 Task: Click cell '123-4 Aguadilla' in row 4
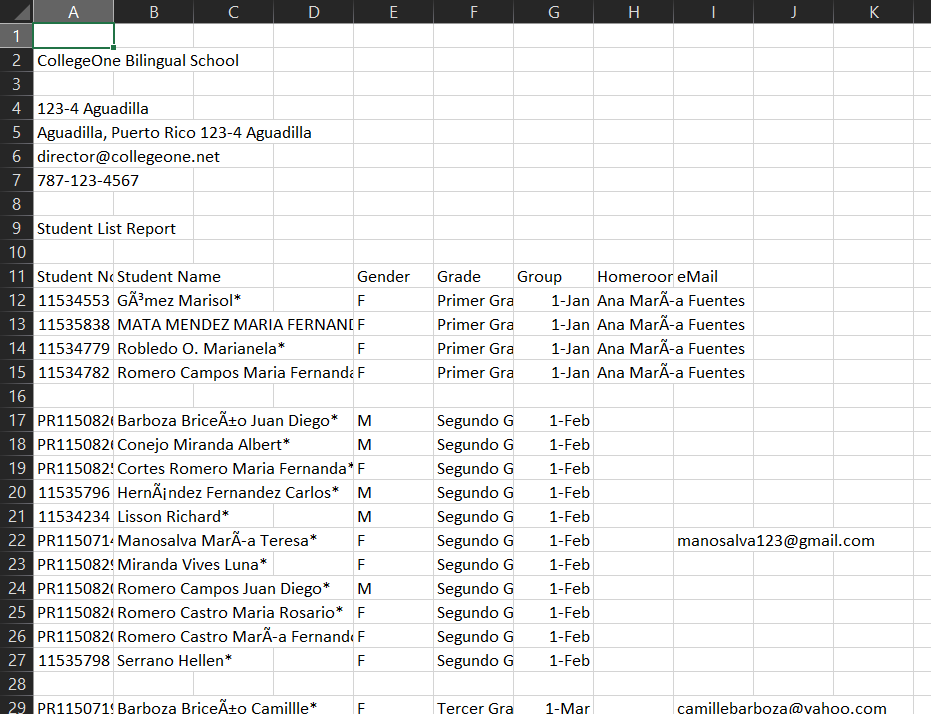[x=93, y=109]
